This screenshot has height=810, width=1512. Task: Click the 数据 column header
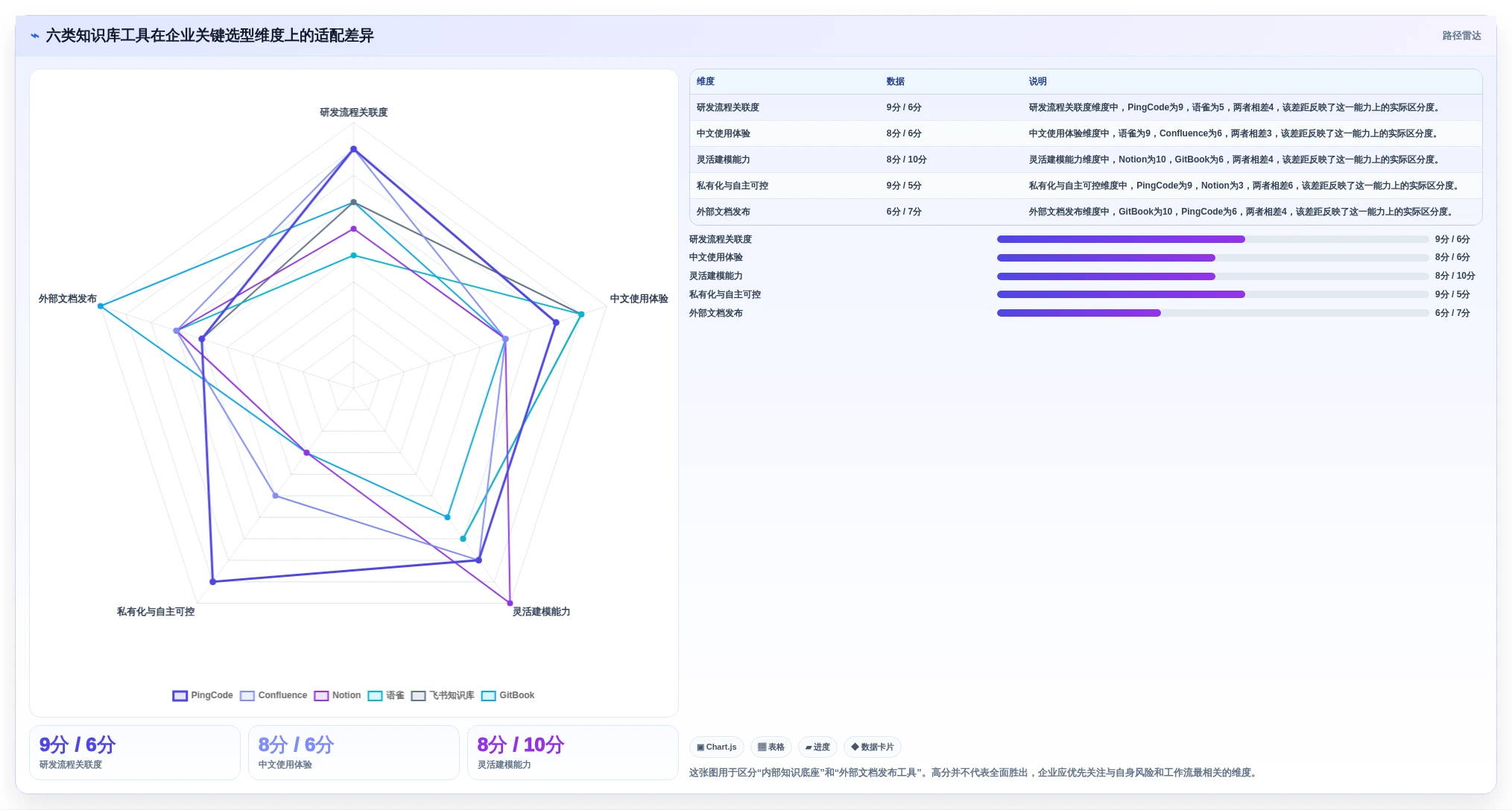[895, 81]
